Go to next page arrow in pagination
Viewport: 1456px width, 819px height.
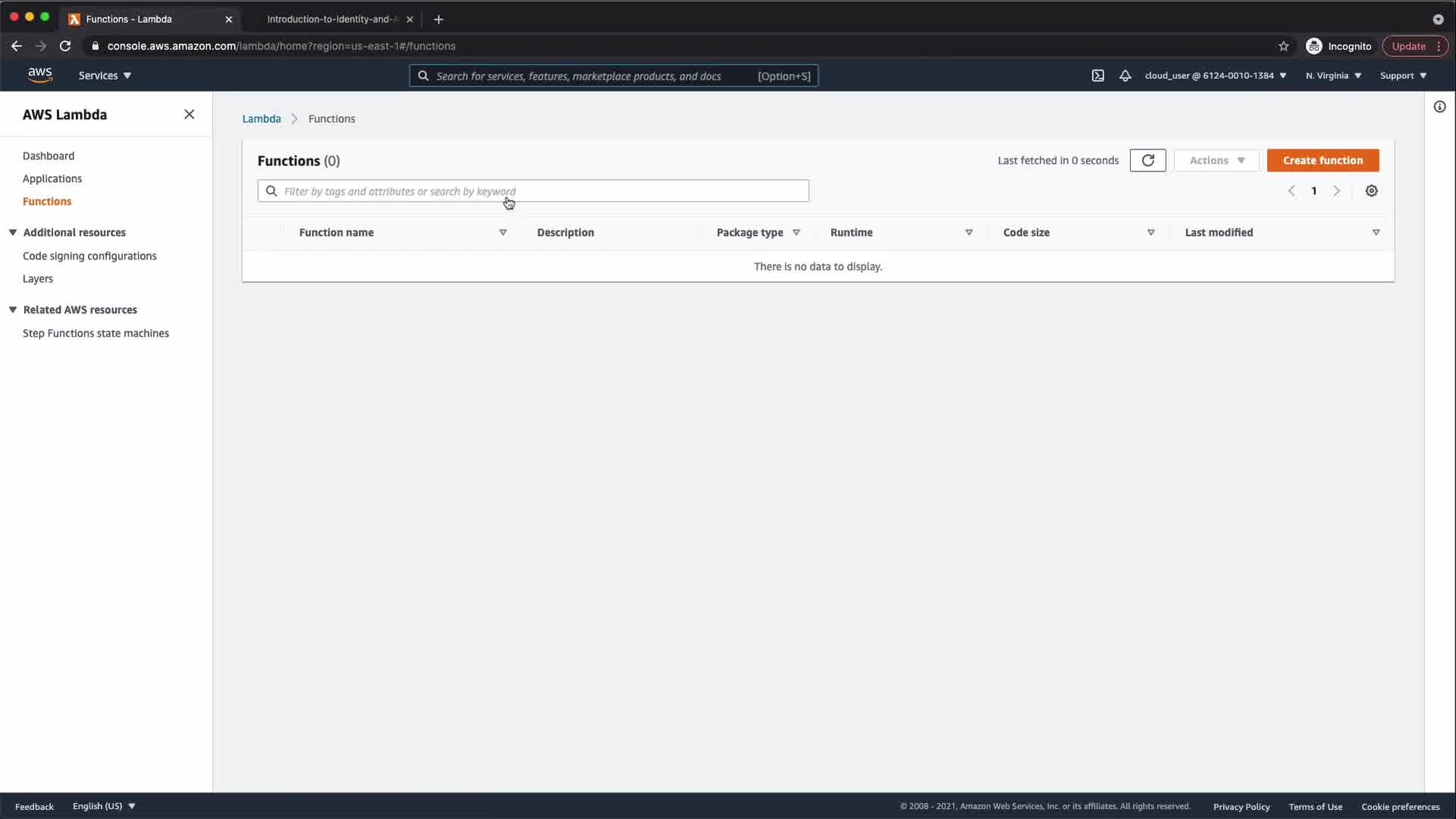pos(1336,191)
